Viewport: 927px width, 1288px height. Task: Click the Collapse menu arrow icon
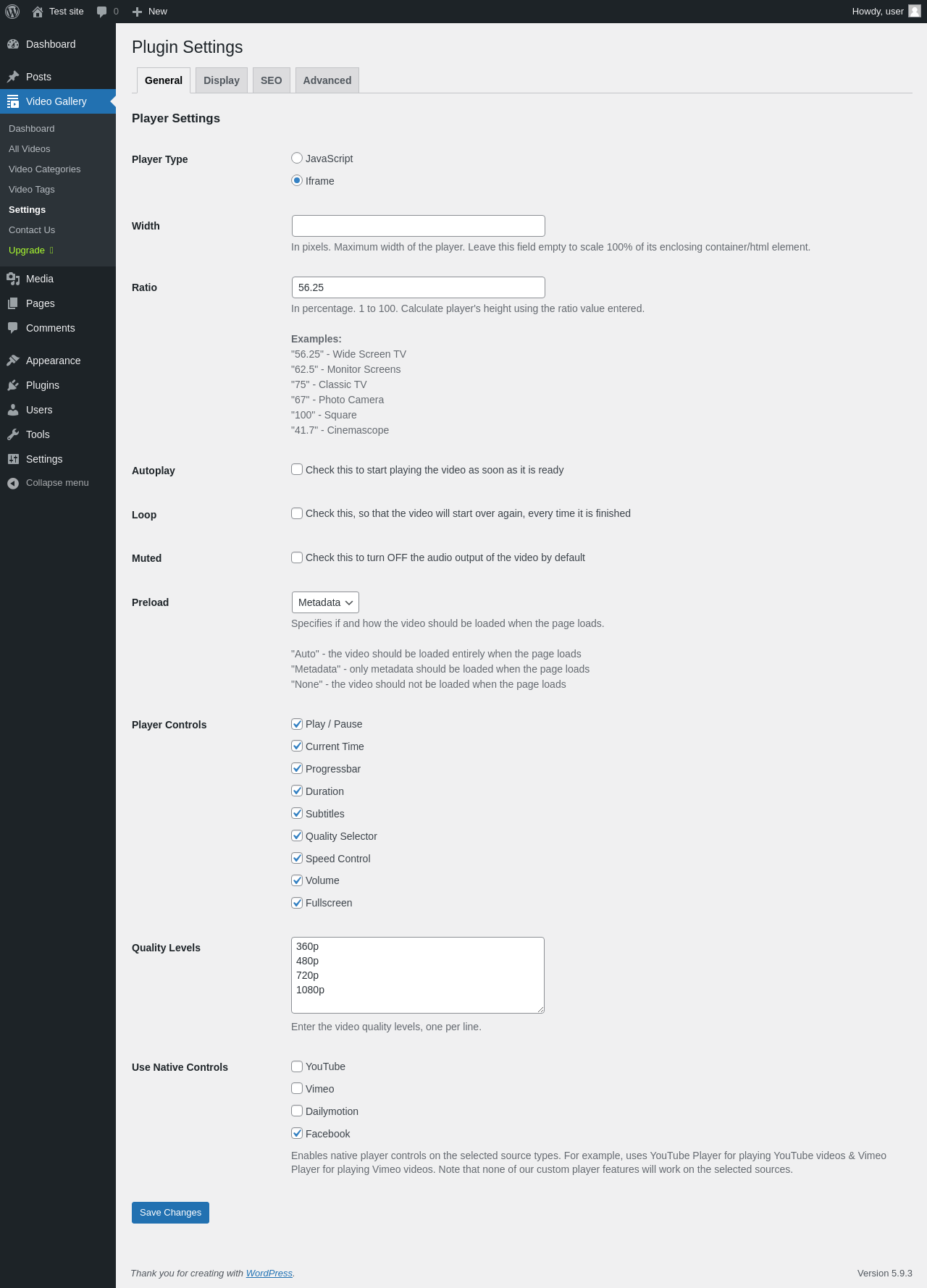click(13, 483)
